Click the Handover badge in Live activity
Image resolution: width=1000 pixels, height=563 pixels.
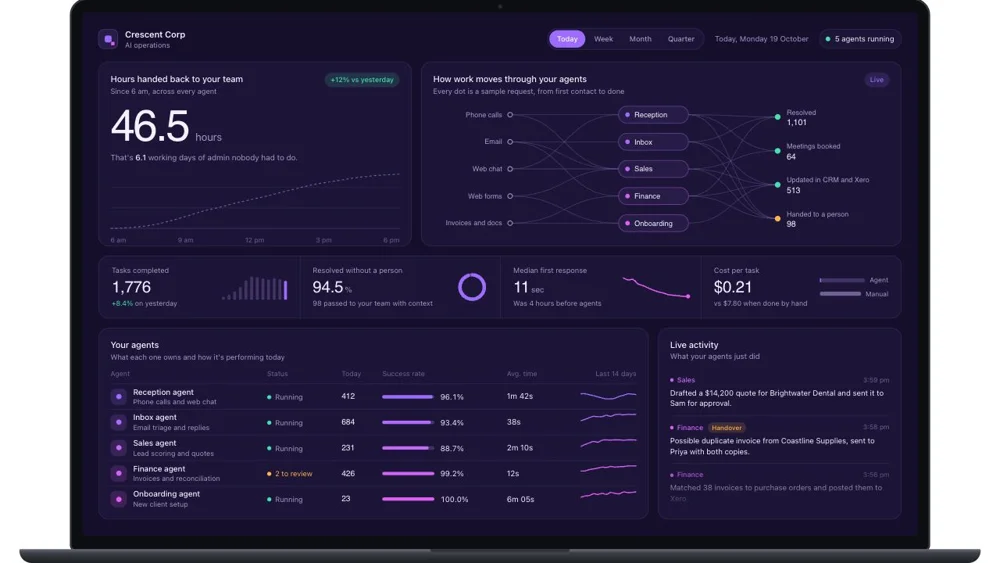(726, 428)
